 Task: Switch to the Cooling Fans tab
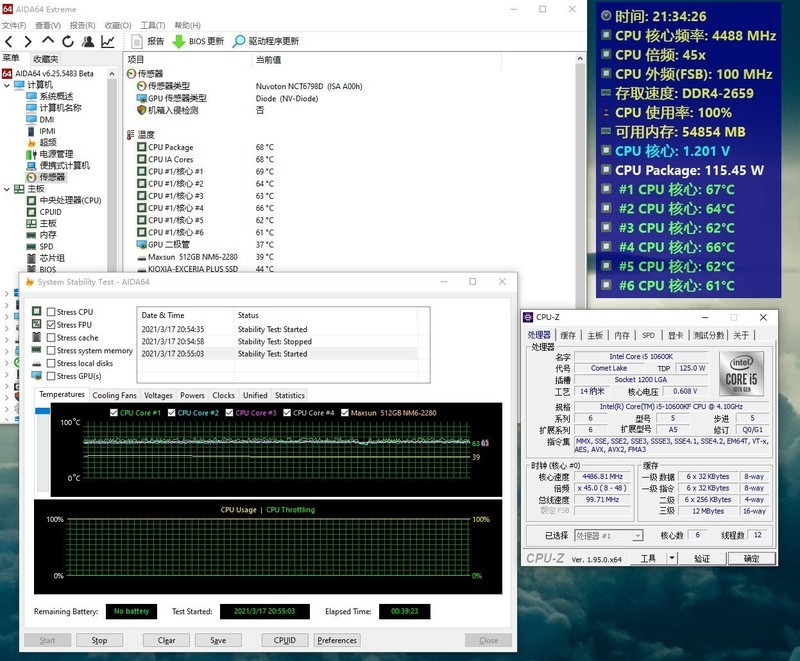(x=114, y=395)
